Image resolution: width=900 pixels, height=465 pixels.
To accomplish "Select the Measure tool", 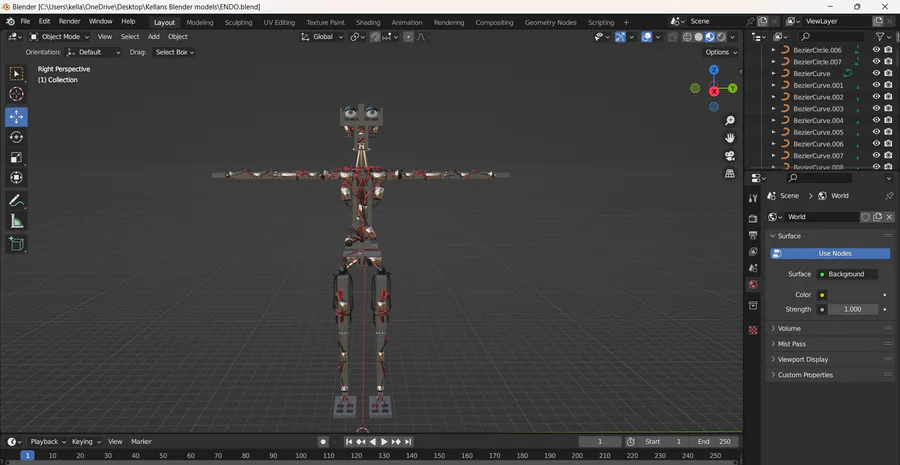I will pos(16,221).
